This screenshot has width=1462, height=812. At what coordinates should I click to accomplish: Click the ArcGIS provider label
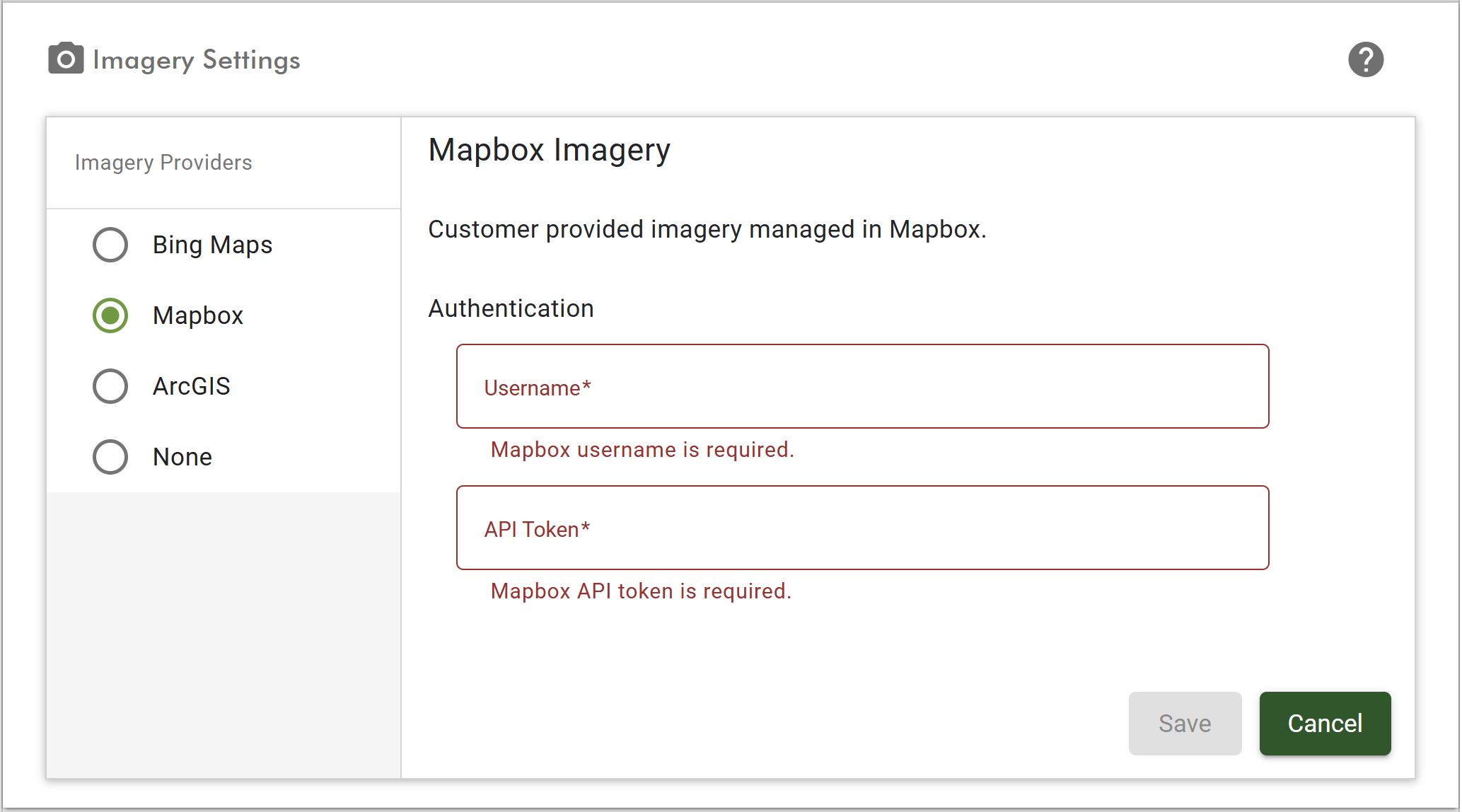(192, 386)
